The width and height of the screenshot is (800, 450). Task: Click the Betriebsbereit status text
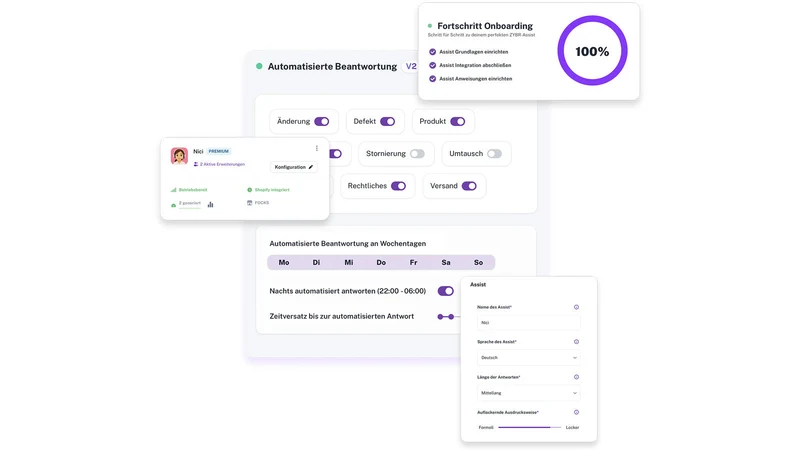click(193, 190)
